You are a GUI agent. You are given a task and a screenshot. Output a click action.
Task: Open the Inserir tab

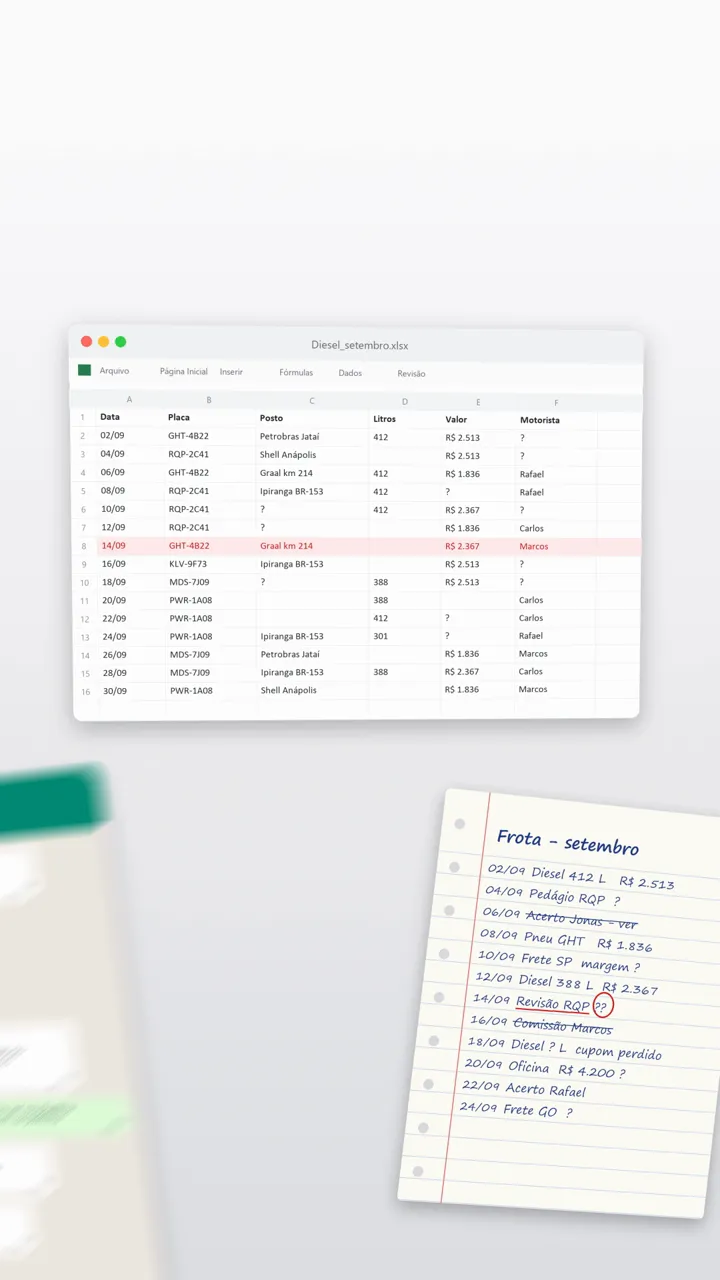231,372
